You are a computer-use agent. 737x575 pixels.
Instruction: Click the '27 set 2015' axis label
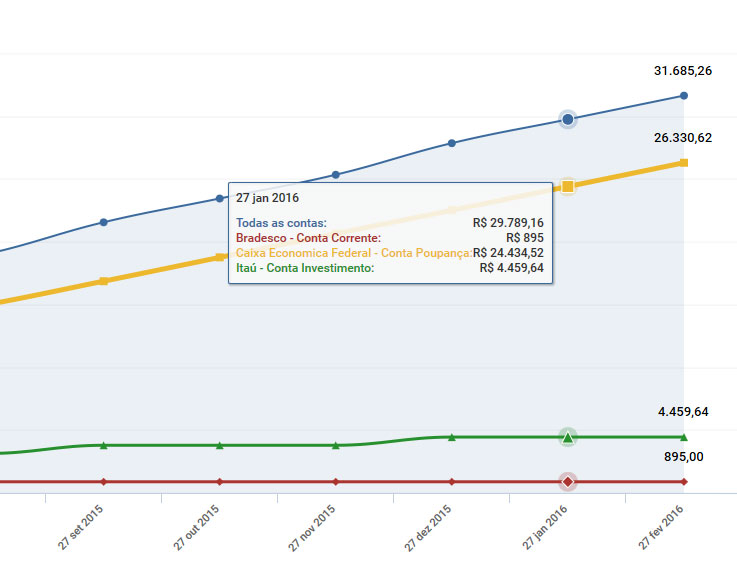pos(80,527)
